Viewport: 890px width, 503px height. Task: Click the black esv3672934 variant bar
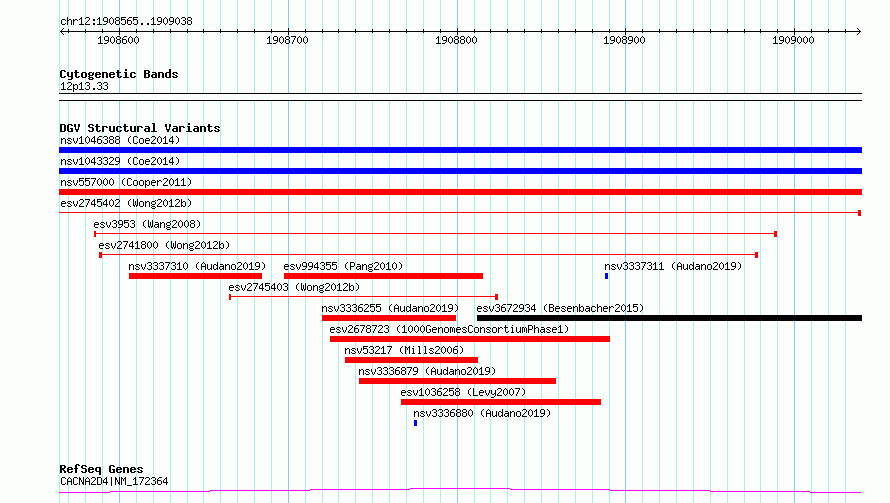(669, 318)
